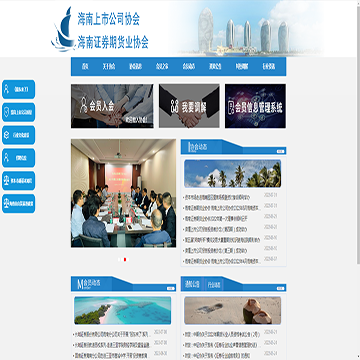
Task: Click the balance-scale icon on last sidebar button
Action: point(6,203)
